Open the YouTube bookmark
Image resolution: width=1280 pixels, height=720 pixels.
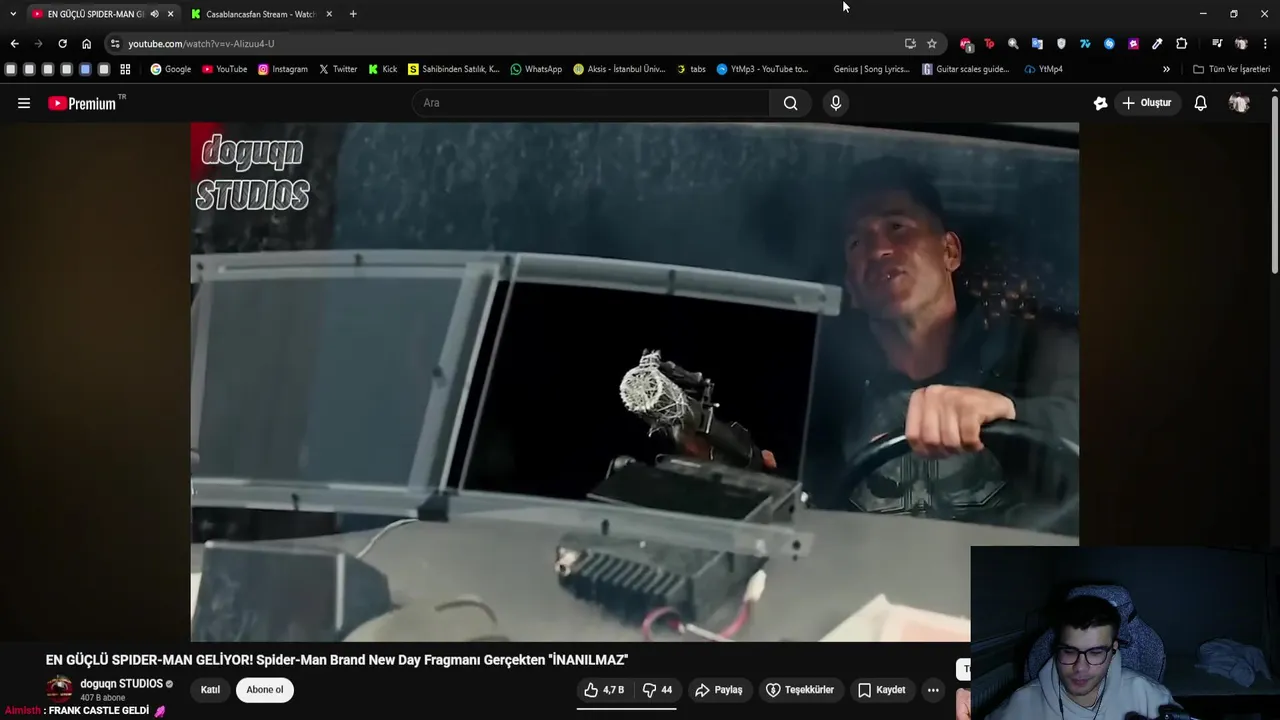pyautogui.click(x=224, y=69)
